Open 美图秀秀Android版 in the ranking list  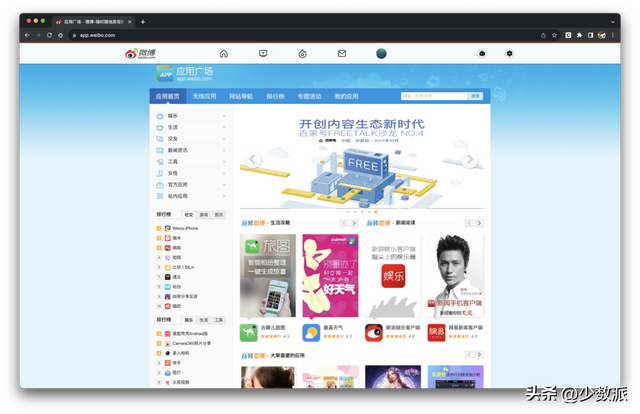click(190, 334)
